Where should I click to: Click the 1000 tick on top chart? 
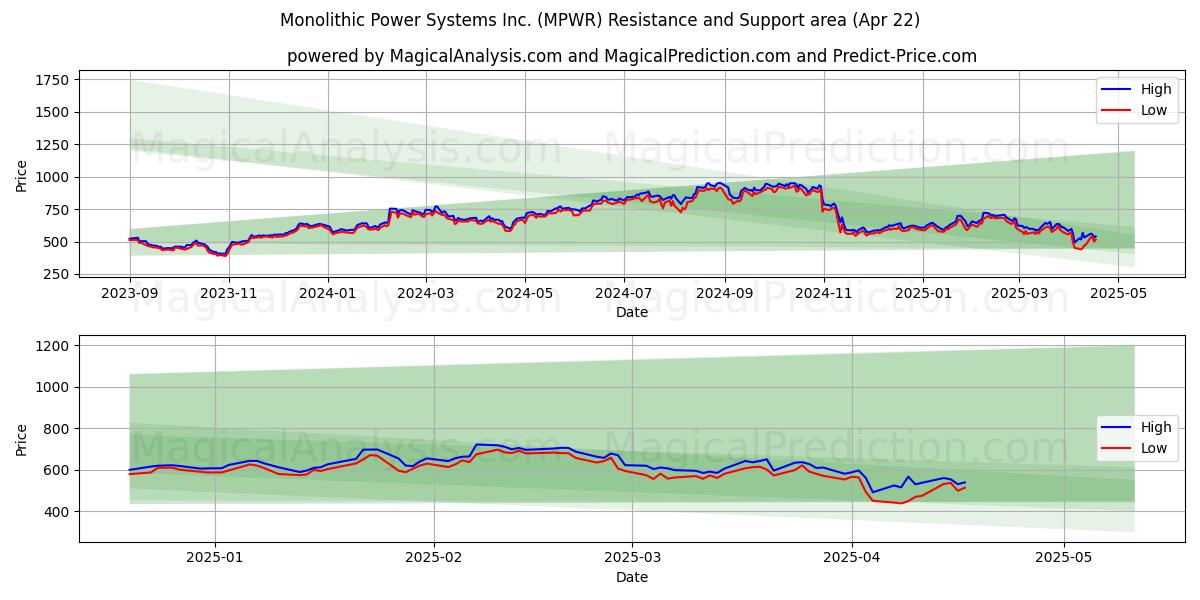coord(52,178)
